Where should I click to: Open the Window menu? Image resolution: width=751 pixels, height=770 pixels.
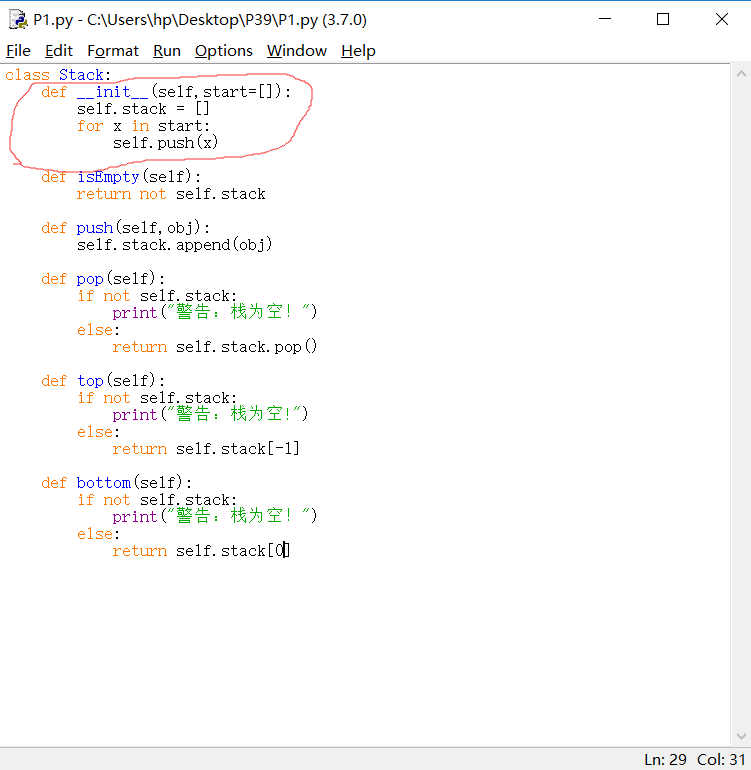[x=297, y=51]
